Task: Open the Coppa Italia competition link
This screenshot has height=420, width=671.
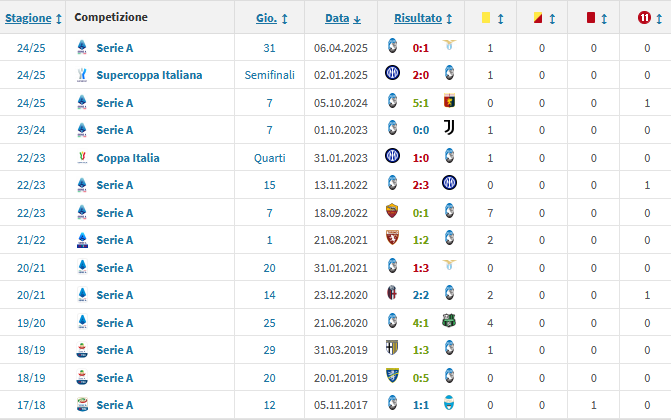Action: pos(128,157)
